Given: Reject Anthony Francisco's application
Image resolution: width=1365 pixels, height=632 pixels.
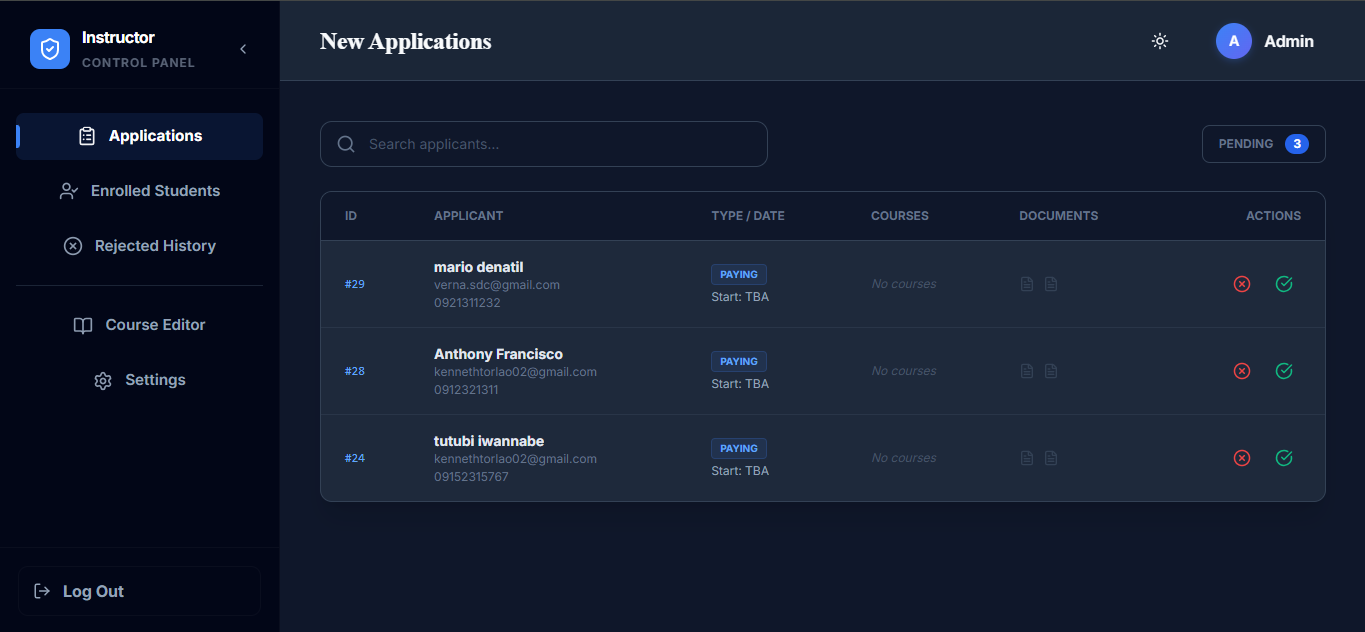Looking at the screenshot, I should click(x=1242, y=371).
